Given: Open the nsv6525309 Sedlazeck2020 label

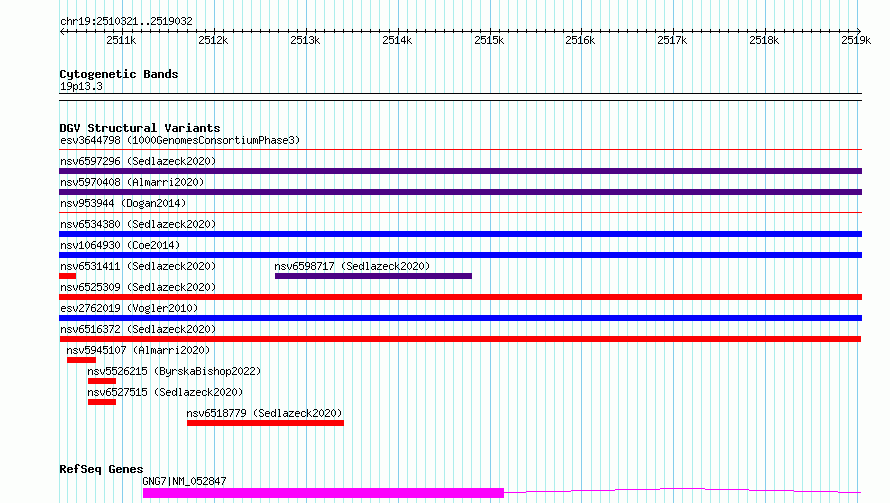Looking at the screenshot, I should coord(138,287).
